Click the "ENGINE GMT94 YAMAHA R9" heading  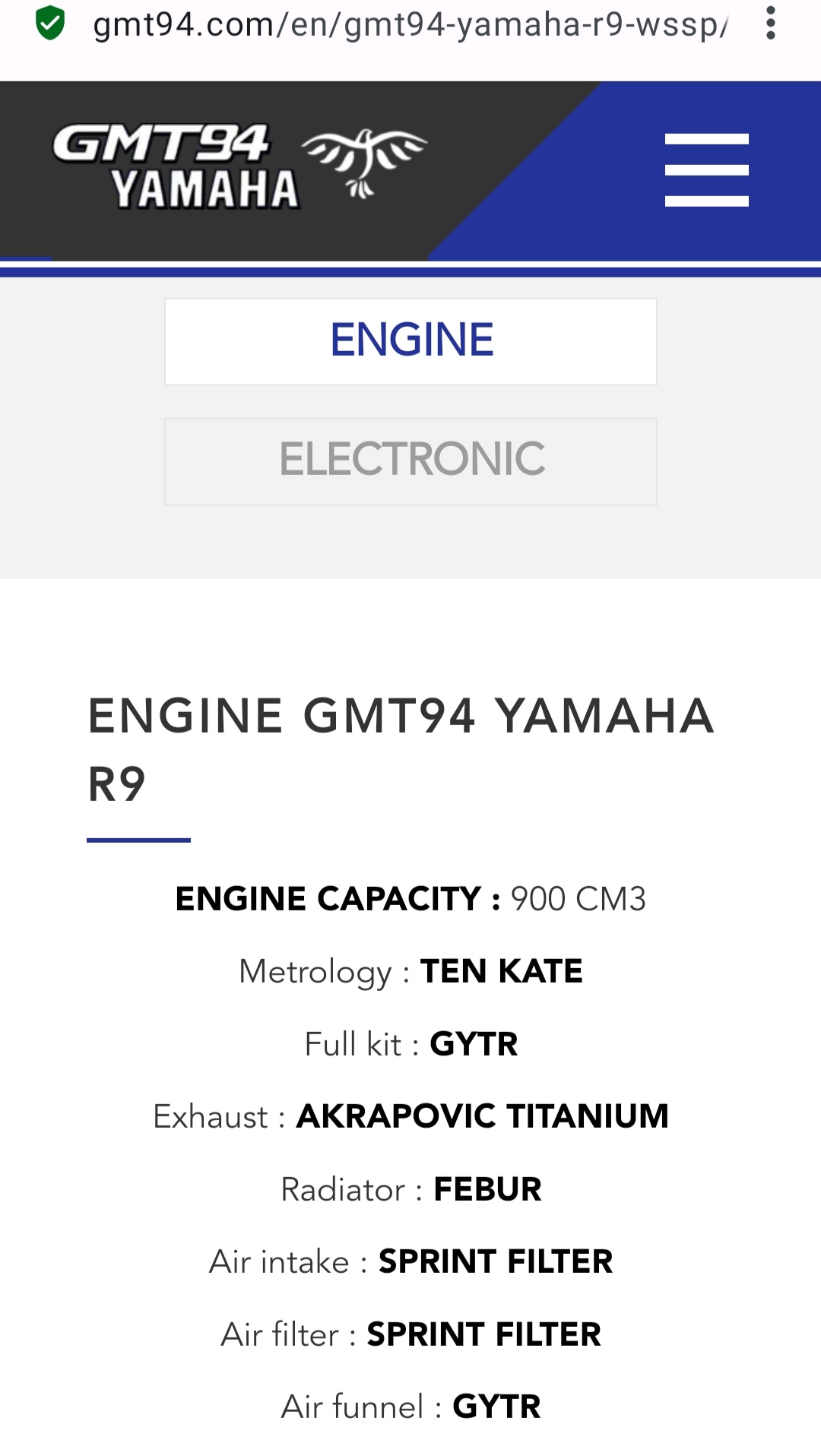[401, 749]
